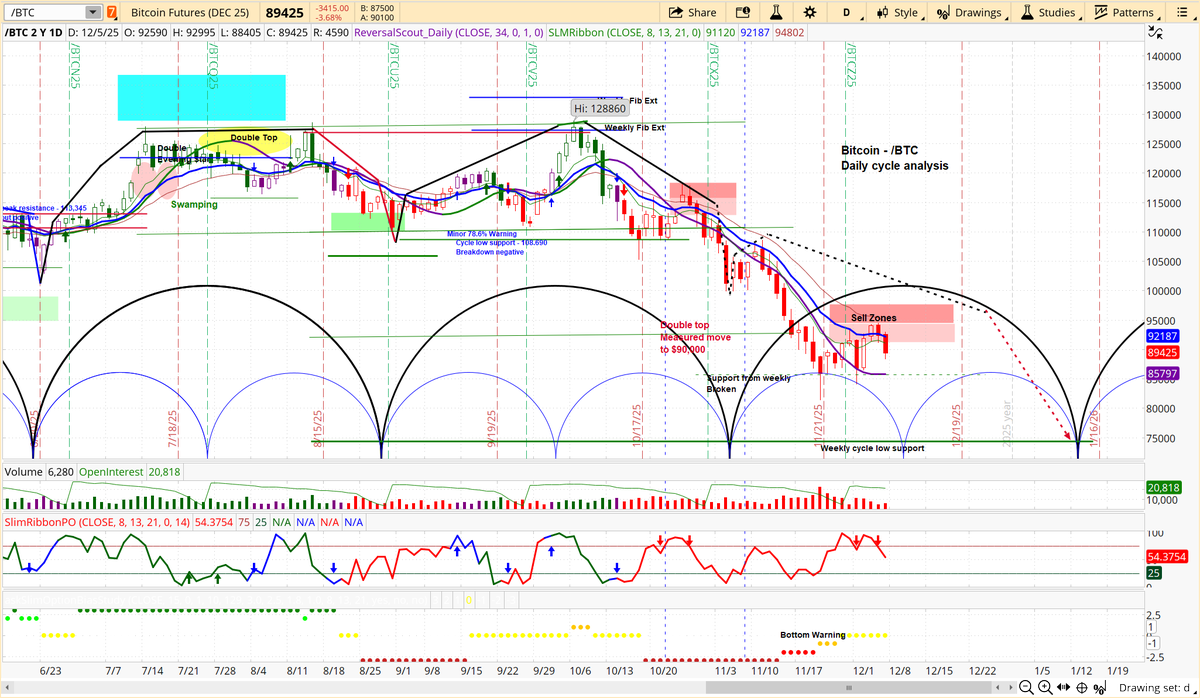The height and width of the screenshot is (698, 1200).
Task: Open the Patterns menu
Action: click(x=1124, y=13)
